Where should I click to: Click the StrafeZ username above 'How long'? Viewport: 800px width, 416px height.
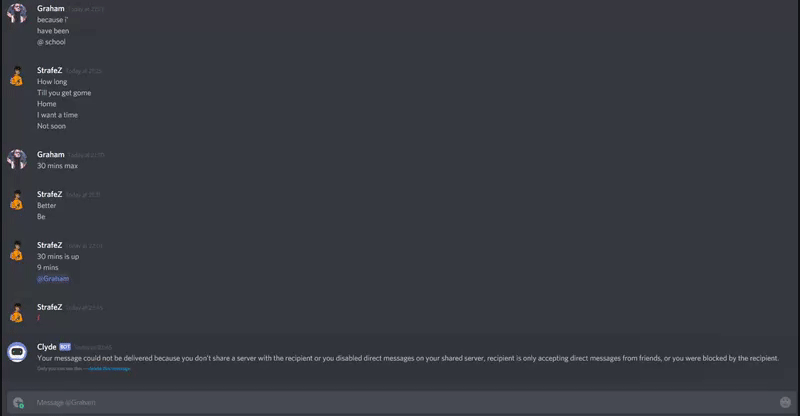pos(49,70)
